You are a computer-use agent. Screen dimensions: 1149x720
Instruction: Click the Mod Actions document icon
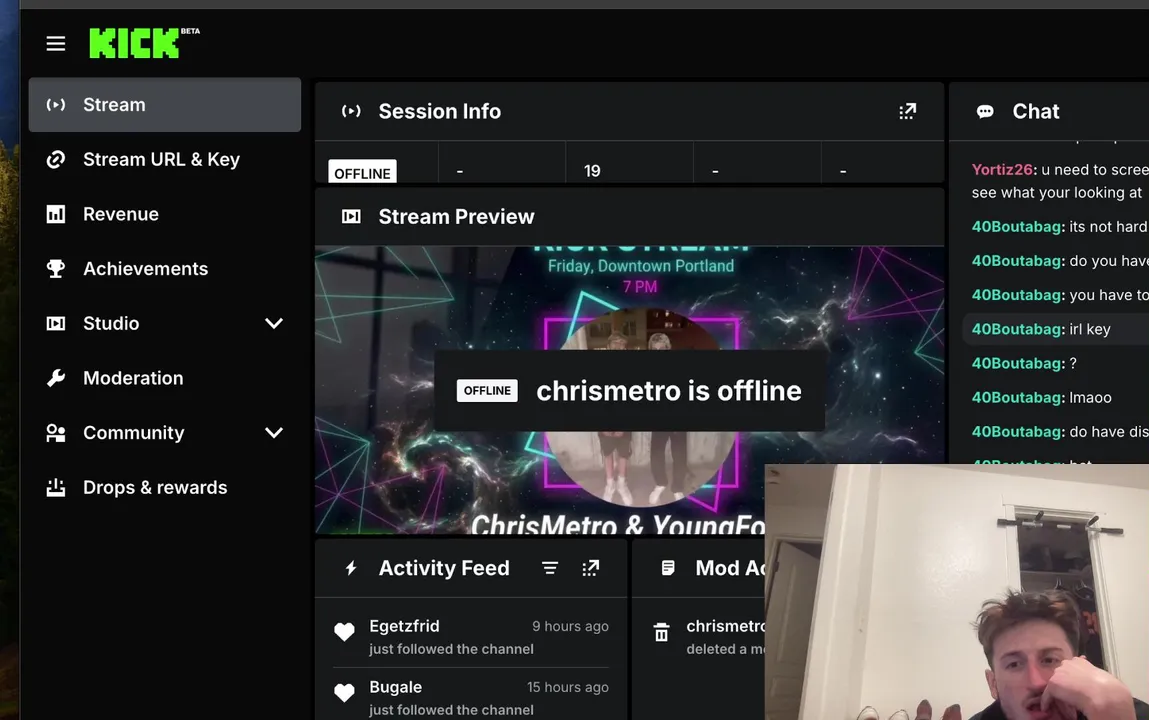tap(668, 568)
